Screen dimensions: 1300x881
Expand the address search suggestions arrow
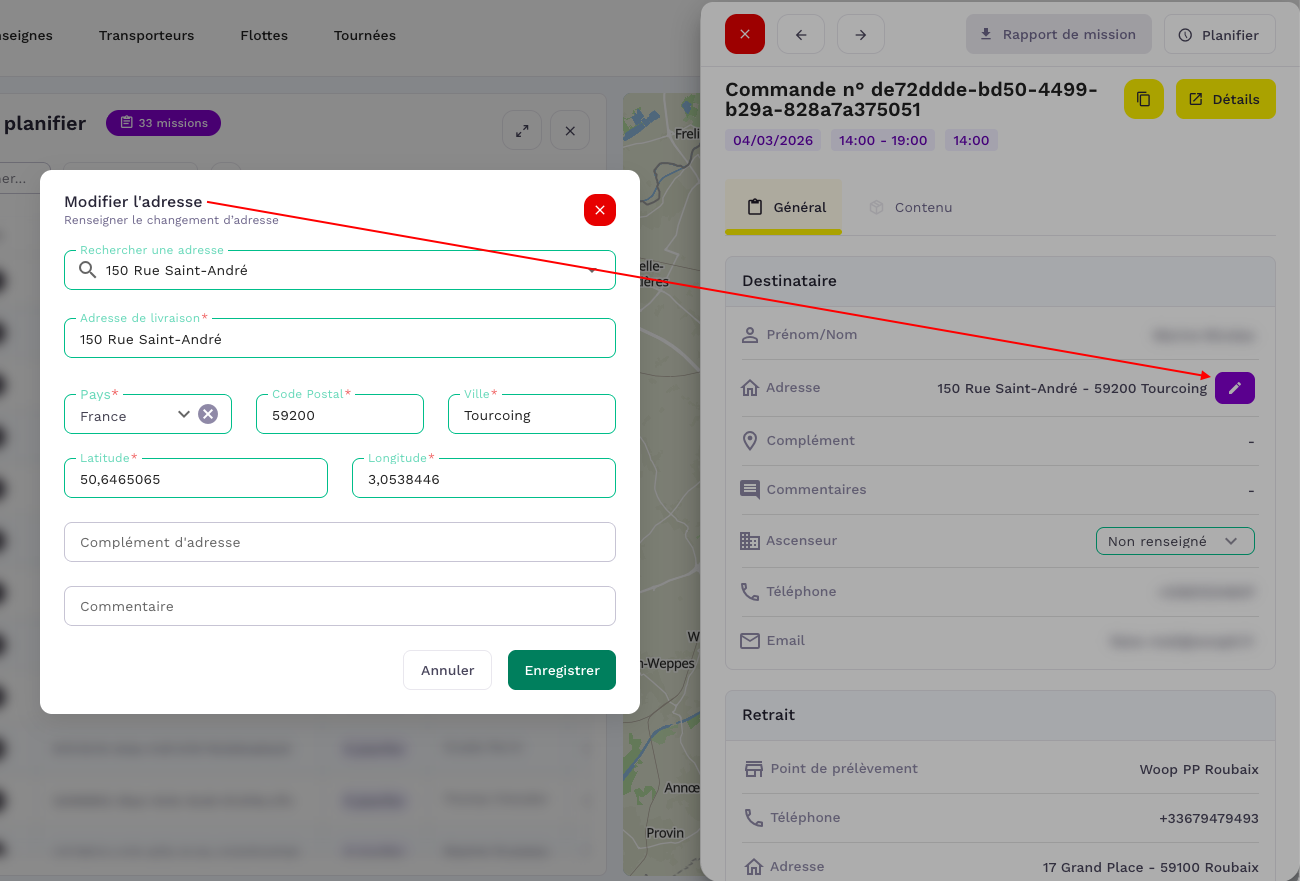tap(592, 270)
